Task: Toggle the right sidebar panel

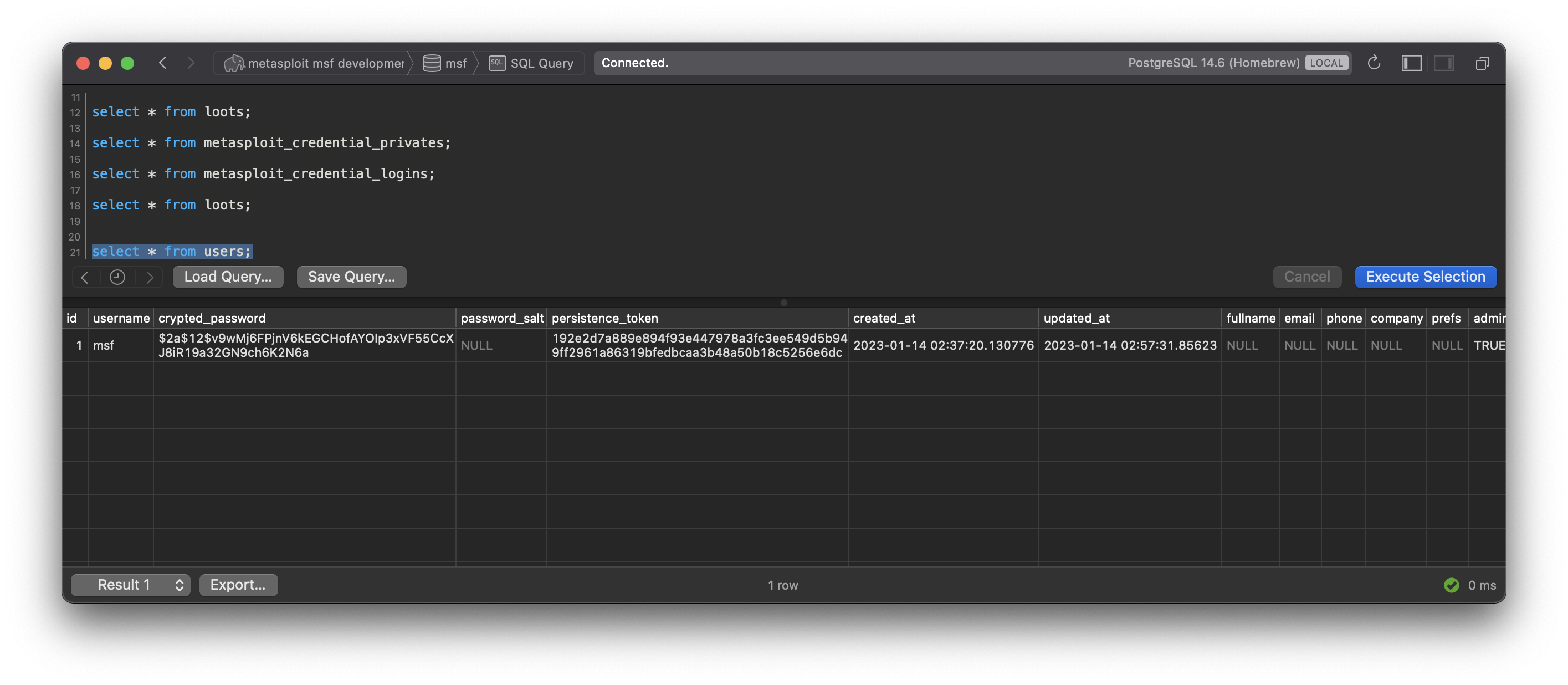Action: [x=1444, y=63]
